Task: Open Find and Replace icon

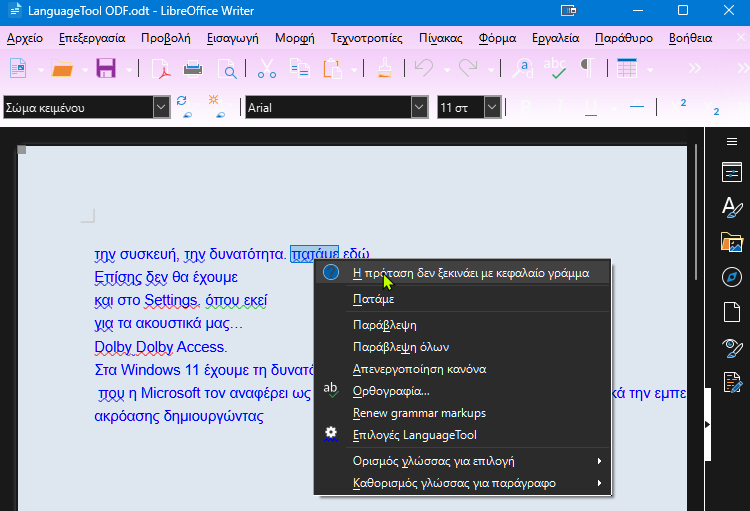Action: tap(523, 68)
